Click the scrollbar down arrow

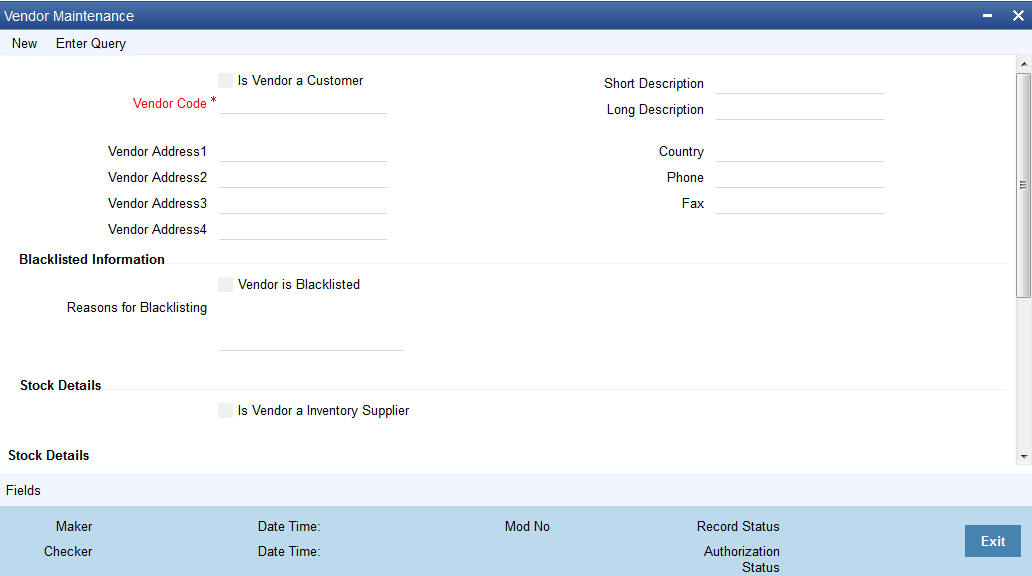point(1023,456)
